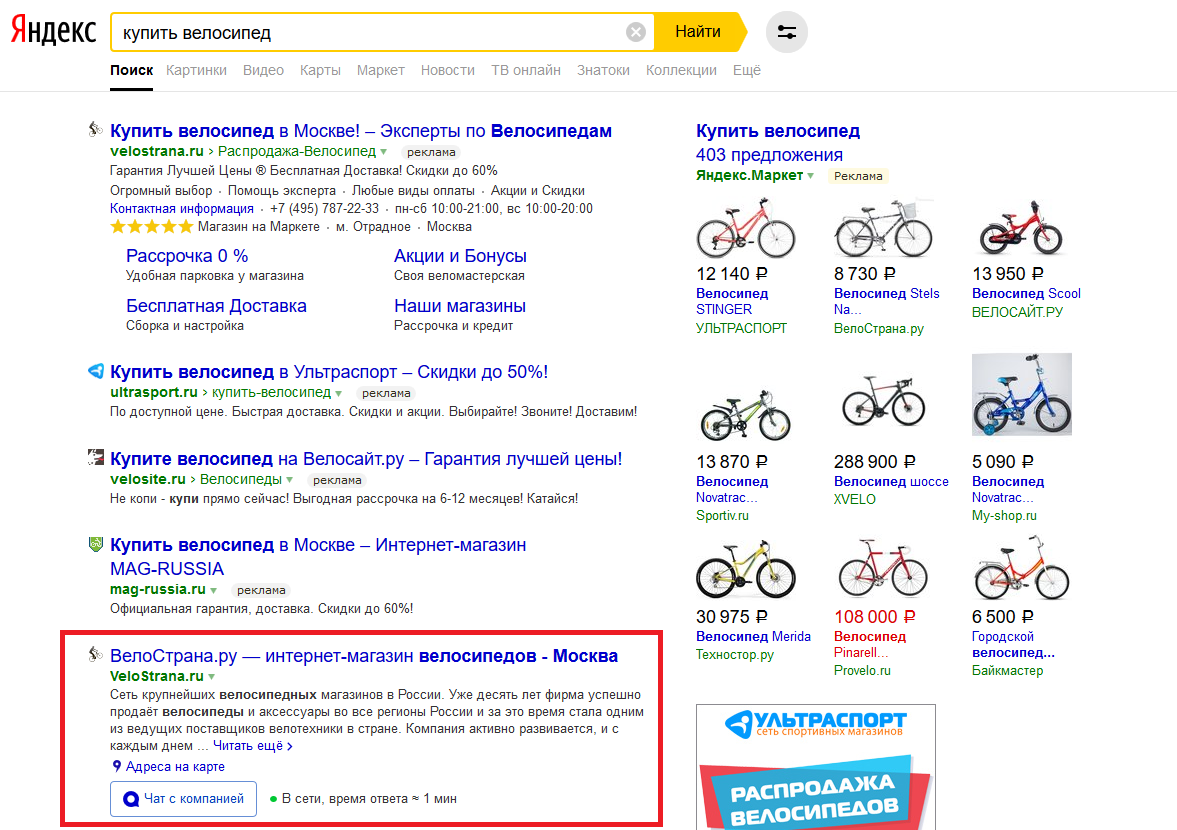Click the Ultrasport ad favicon
This screenshot has height=830, width=1177.
click(95, 371)
